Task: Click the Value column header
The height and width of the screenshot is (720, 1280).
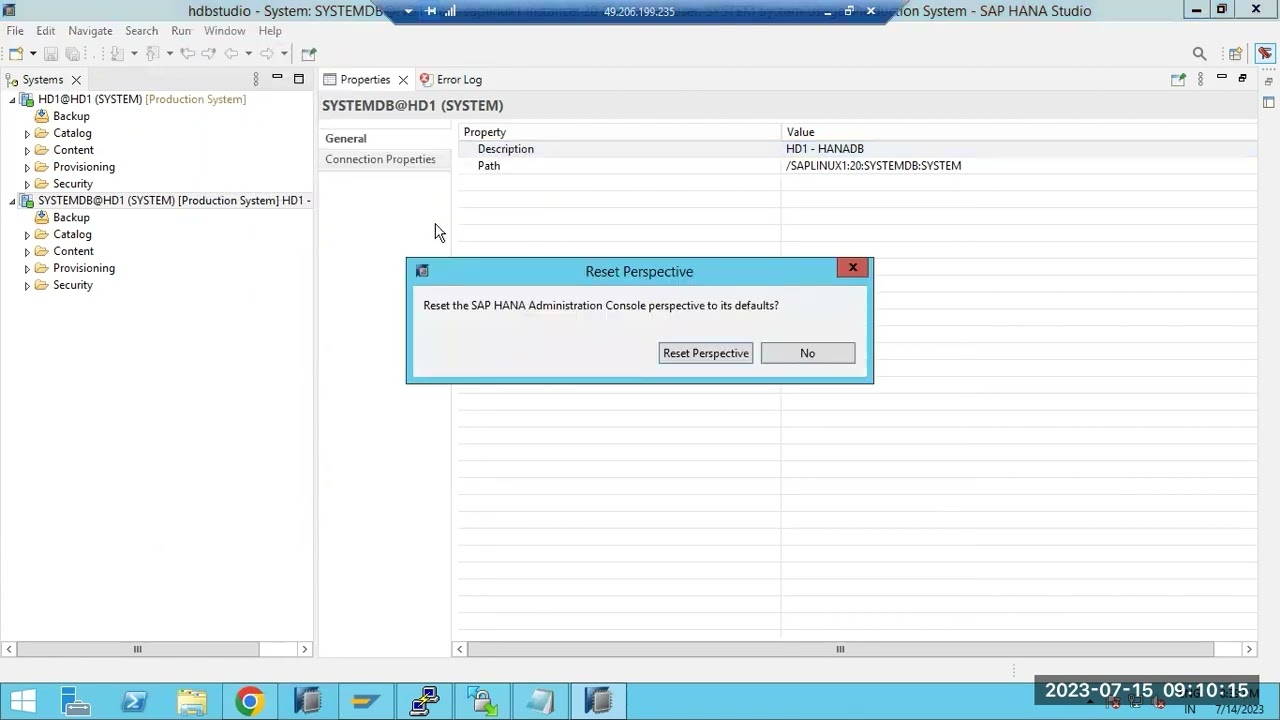Action: click(x=1019, y=132)
